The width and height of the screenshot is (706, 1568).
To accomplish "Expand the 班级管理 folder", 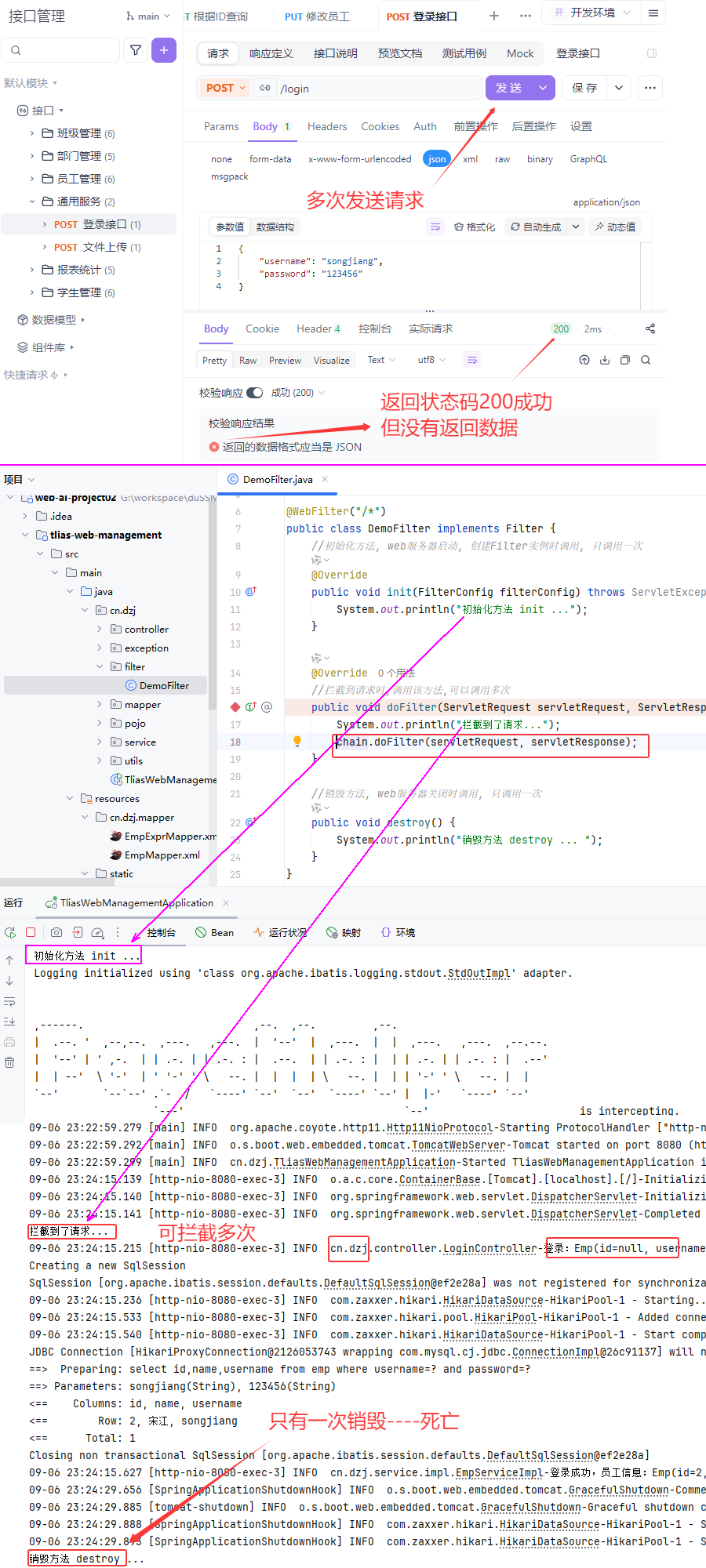I will pyautogui.click(x=32, y=133).
